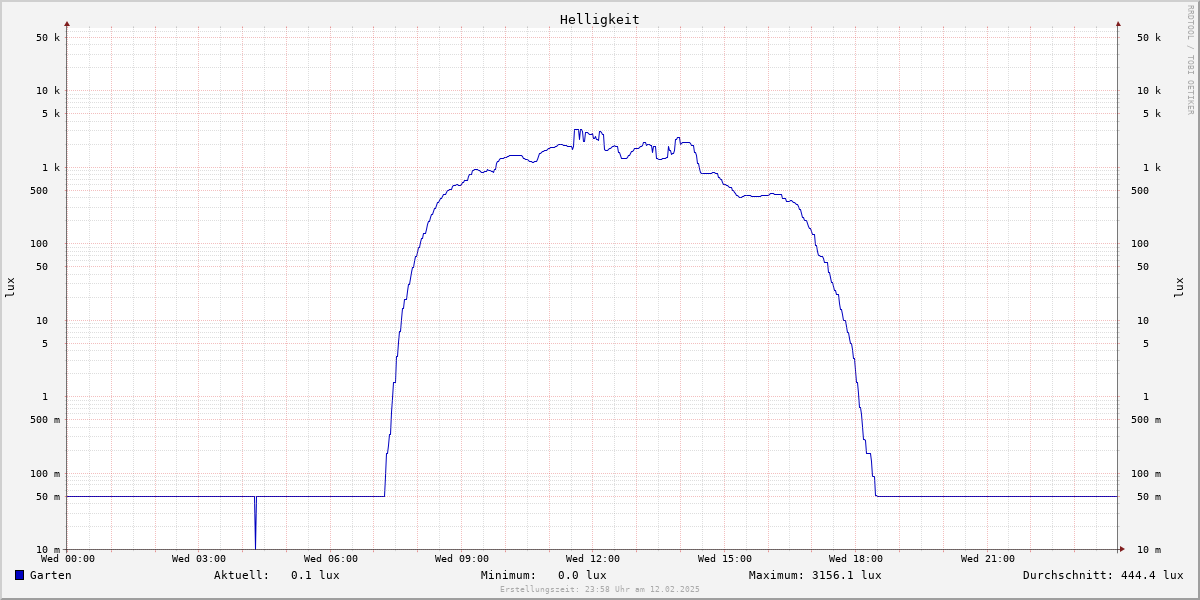Click the Wed 18:00 time axis label
The image size is (1200, 600).
(856, 559)
